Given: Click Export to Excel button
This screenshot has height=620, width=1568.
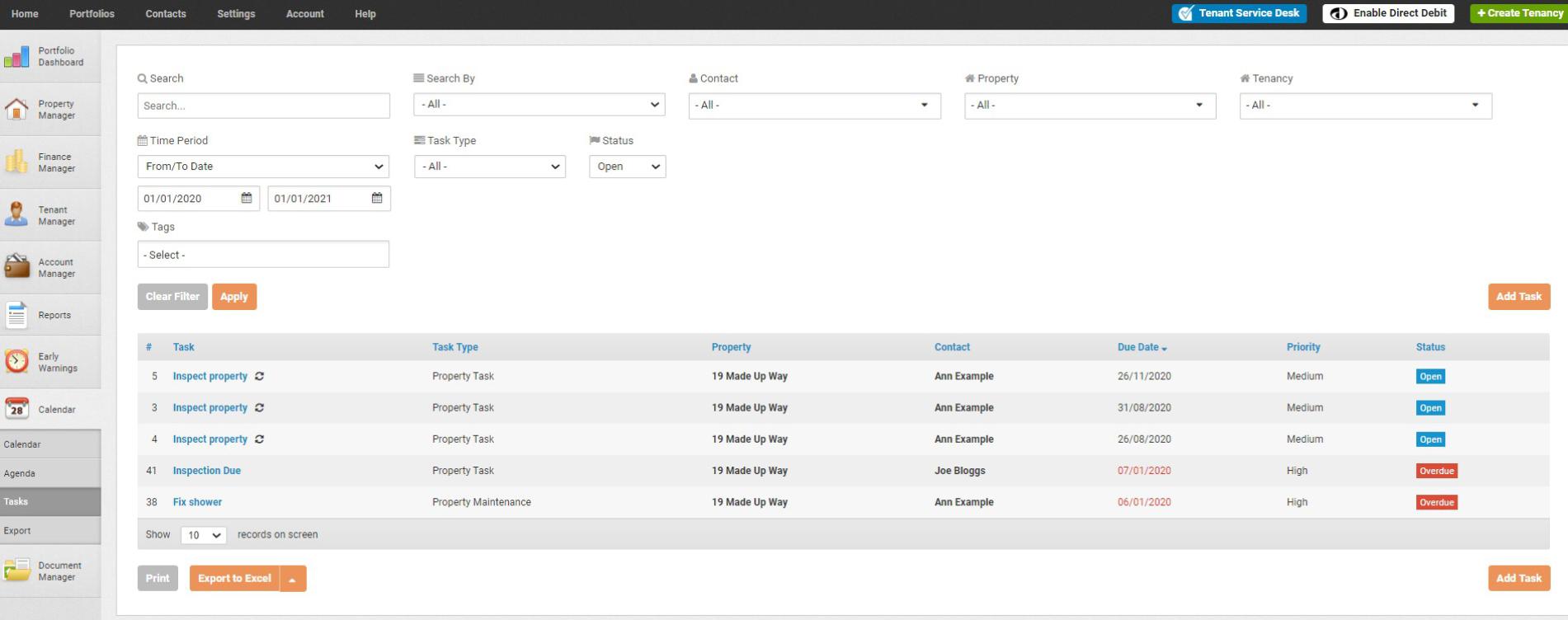Looking at the screenshot, I should 235,579.
